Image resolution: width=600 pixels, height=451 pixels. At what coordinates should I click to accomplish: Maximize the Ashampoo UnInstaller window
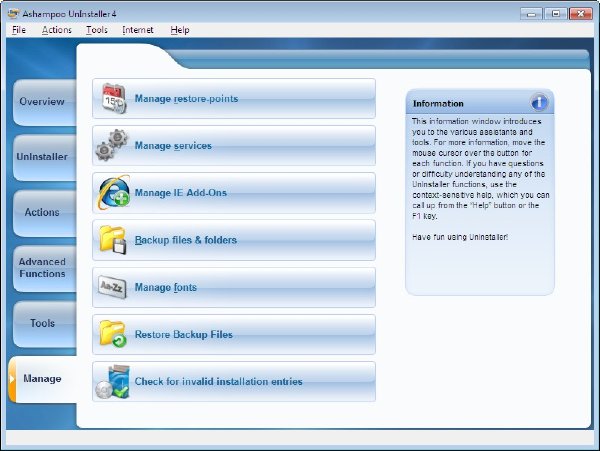556,14
